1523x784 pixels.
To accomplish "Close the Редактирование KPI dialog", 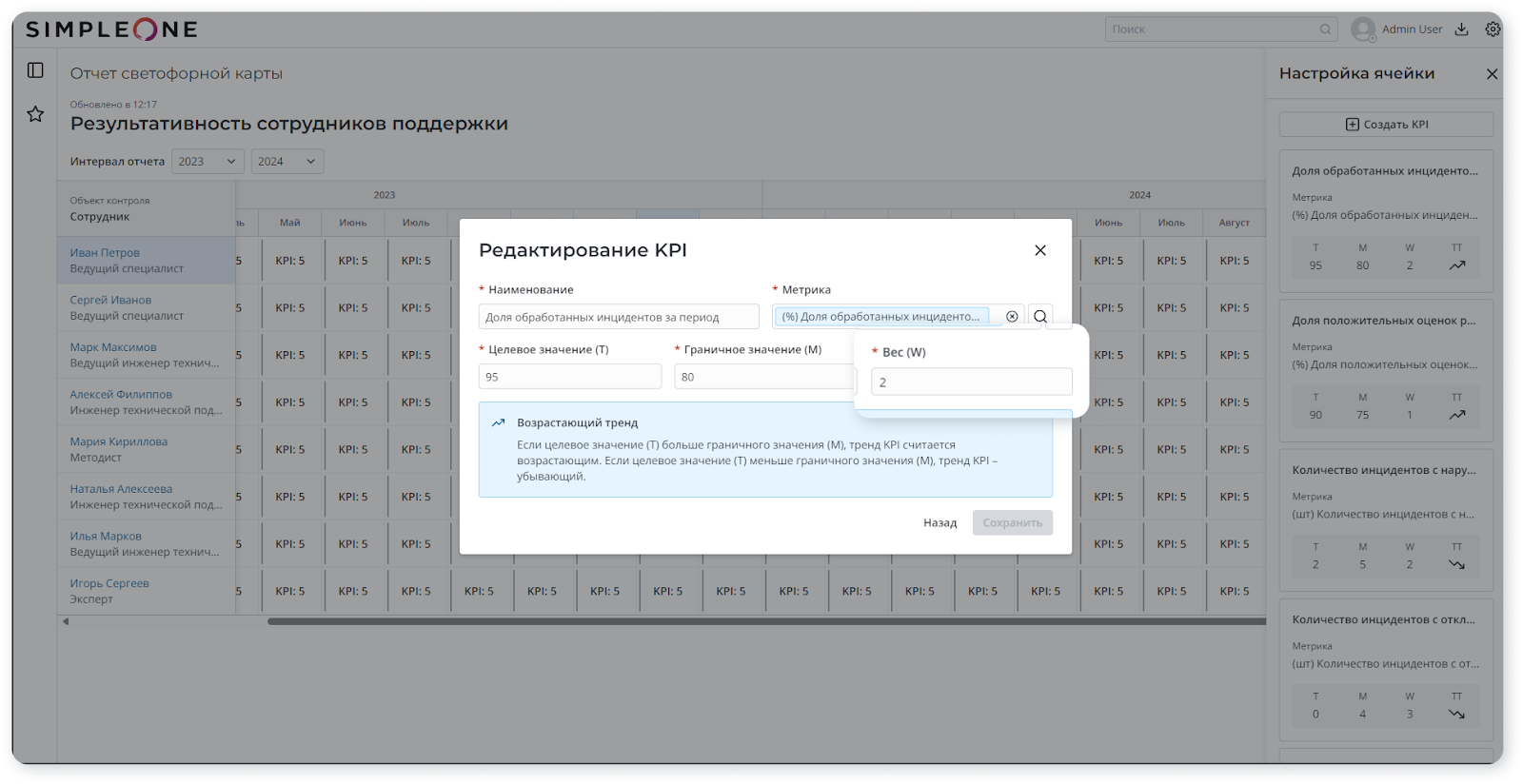I will tap(1040, 250).
